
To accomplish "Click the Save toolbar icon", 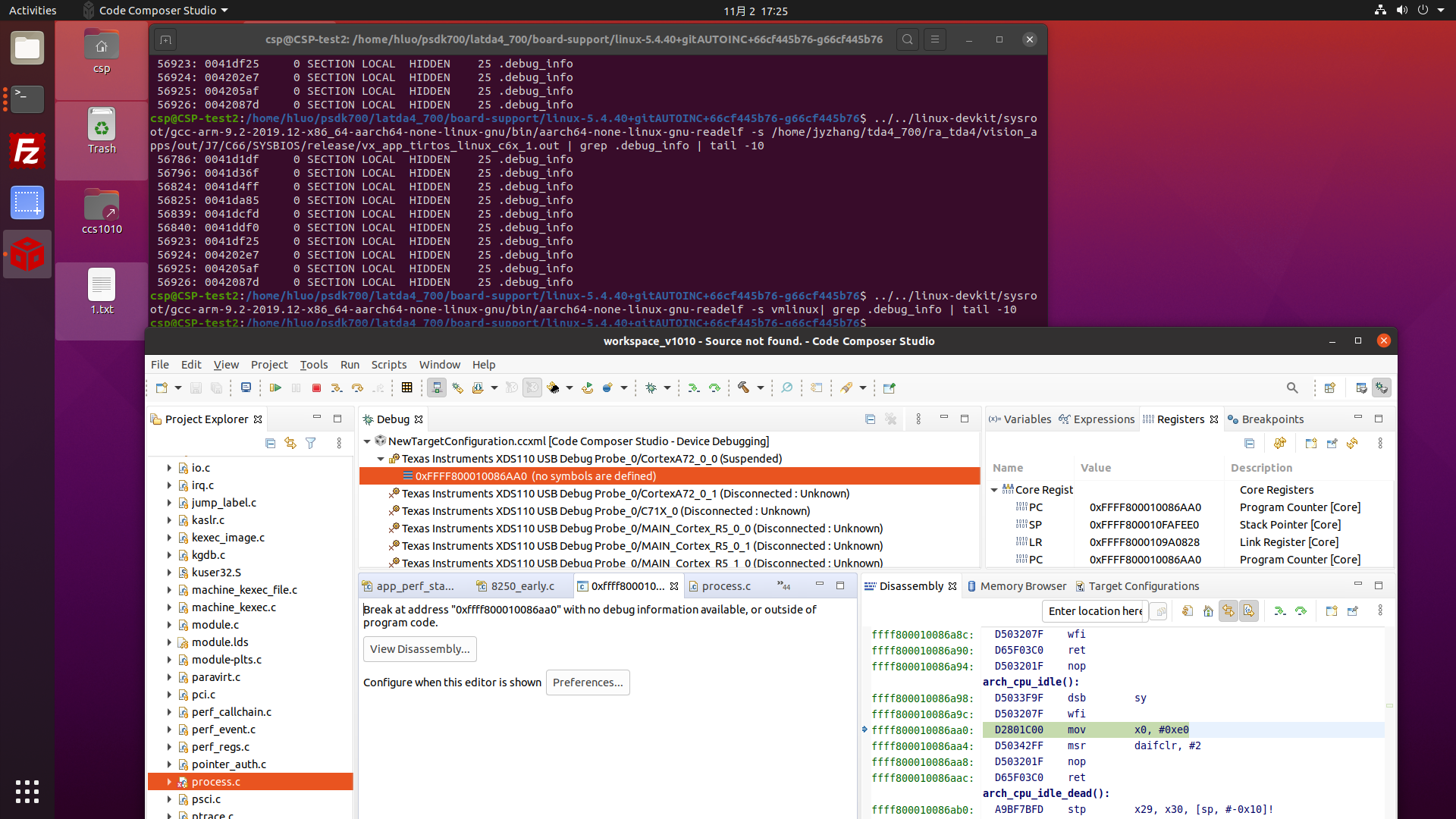I will pyautogui.click(x=196, y=388).
